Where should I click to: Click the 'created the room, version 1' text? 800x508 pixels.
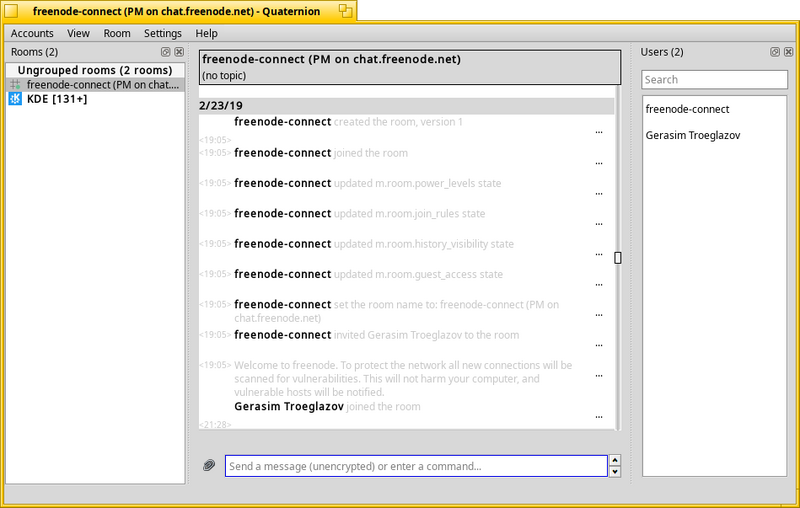click(398, 122)
